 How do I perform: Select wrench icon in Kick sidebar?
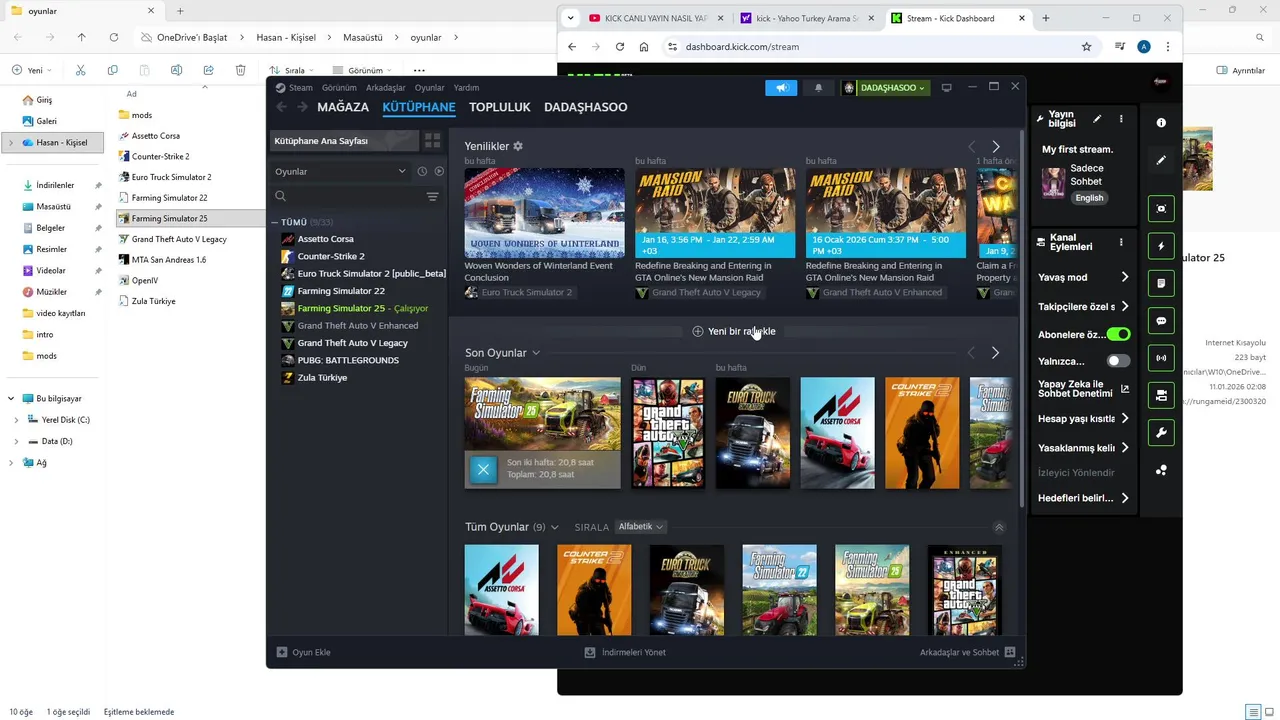pyautogui.click(x=1161, y=433)
